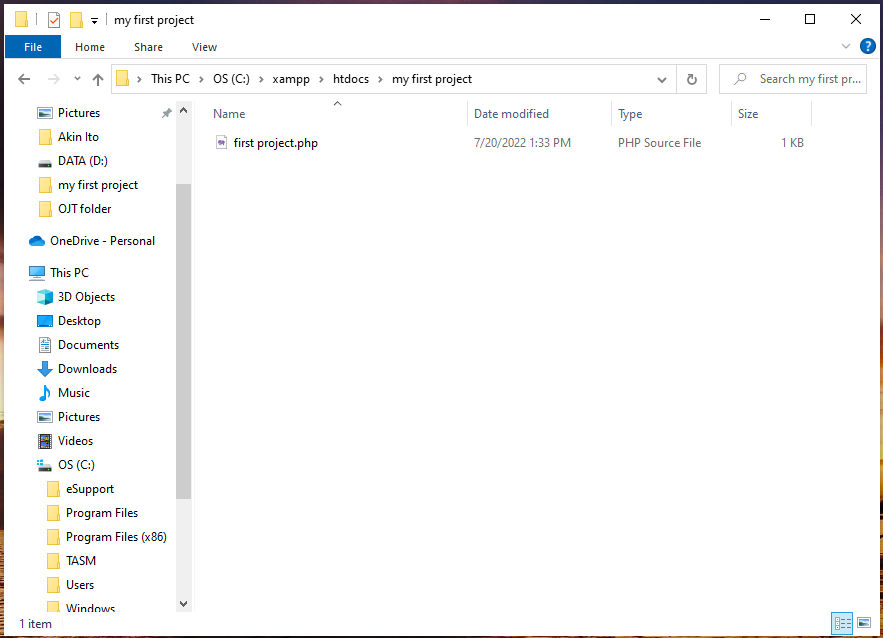Viewport: 883px width, 638px height.
Task: Click the New folder quick access icon
Action: click(76, 20)
